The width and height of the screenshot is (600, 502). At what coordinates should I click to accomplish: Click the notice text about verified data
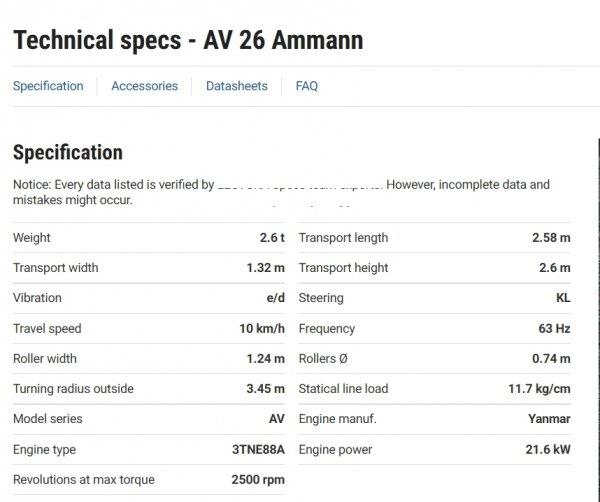click(x=280, y=192)
